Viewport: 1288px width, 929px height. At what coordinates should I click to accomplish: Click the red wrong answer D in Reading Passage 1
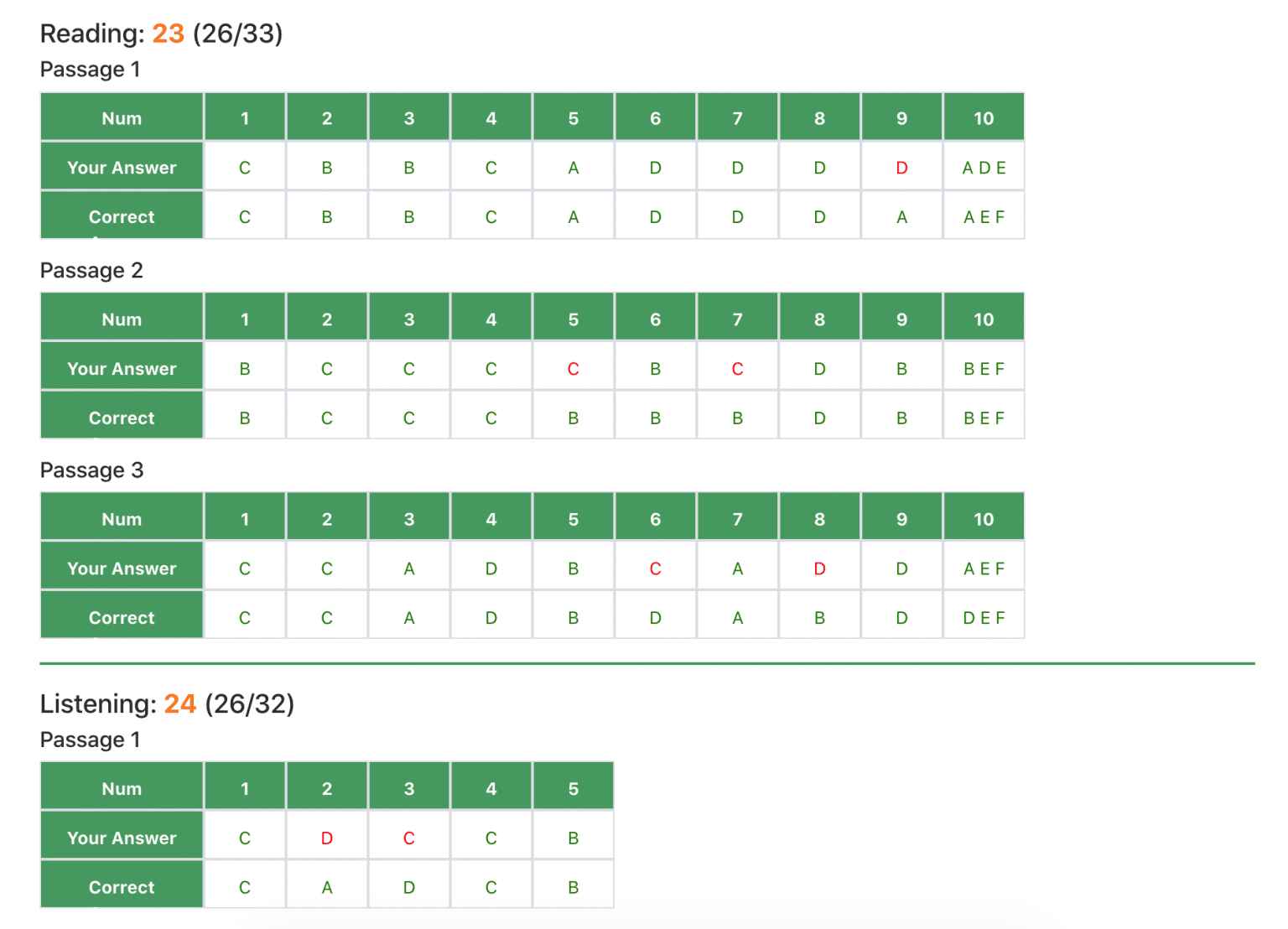click(x=901, y=168)
